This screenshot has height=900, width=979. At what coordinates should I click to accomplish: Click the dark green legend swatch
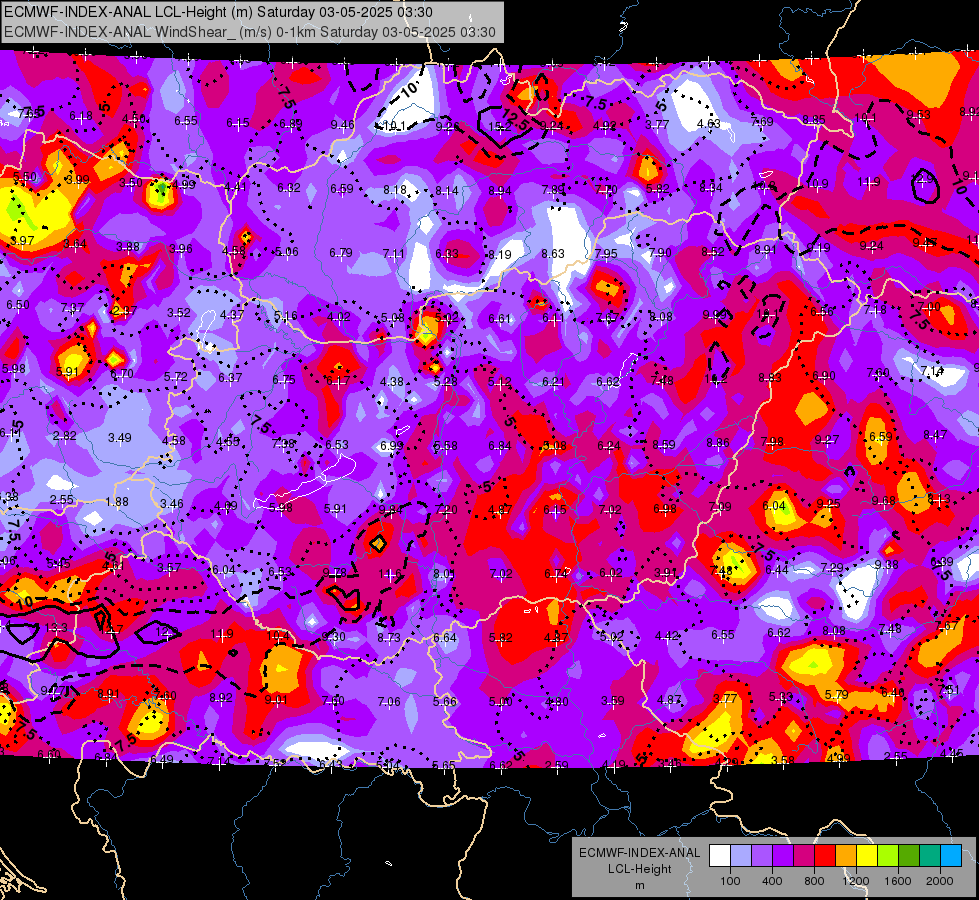point(908,856)
